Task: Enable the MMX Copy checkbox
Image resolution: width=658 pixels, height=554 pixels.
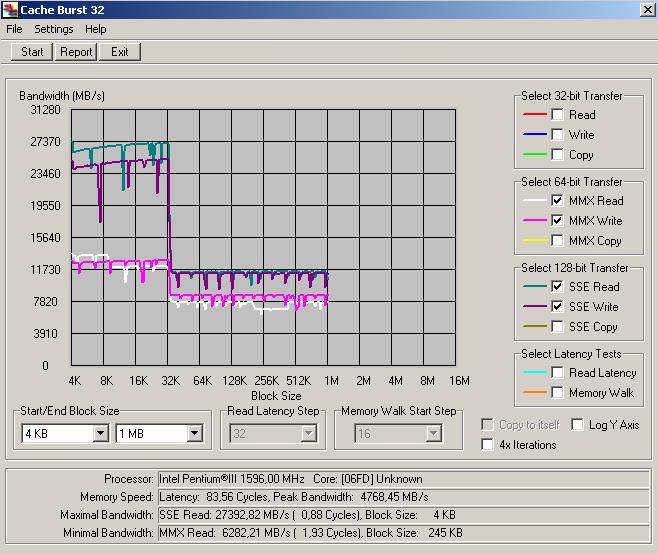Action: [557, 240]
